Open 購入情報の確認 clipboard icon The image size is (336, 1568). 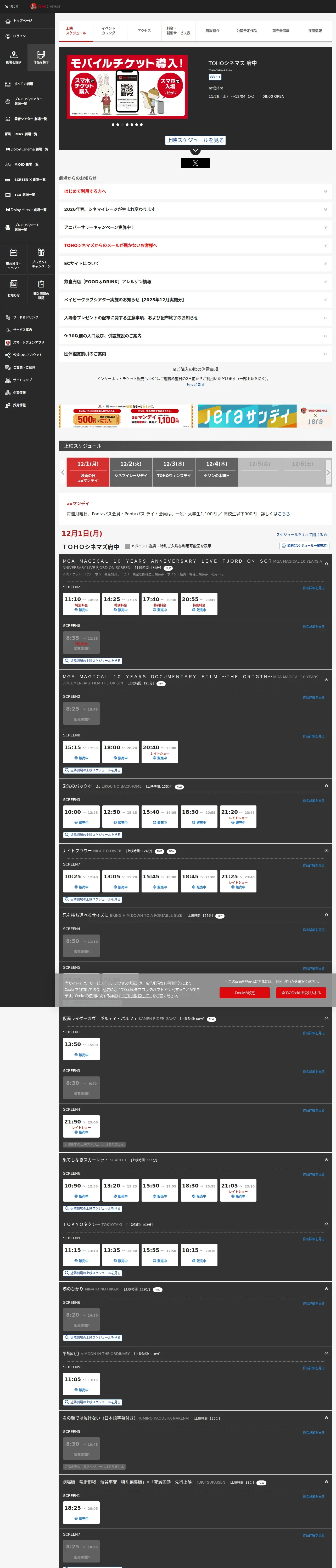(41, 290)
